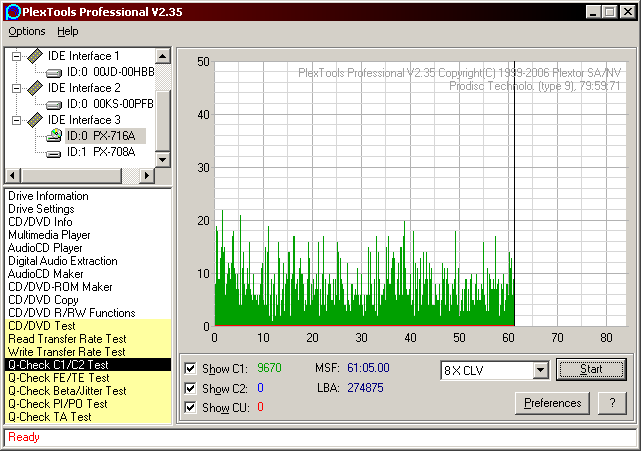Click the CU count value 0
The width and height of the screenshot is (641, 451).
(260, 407)
